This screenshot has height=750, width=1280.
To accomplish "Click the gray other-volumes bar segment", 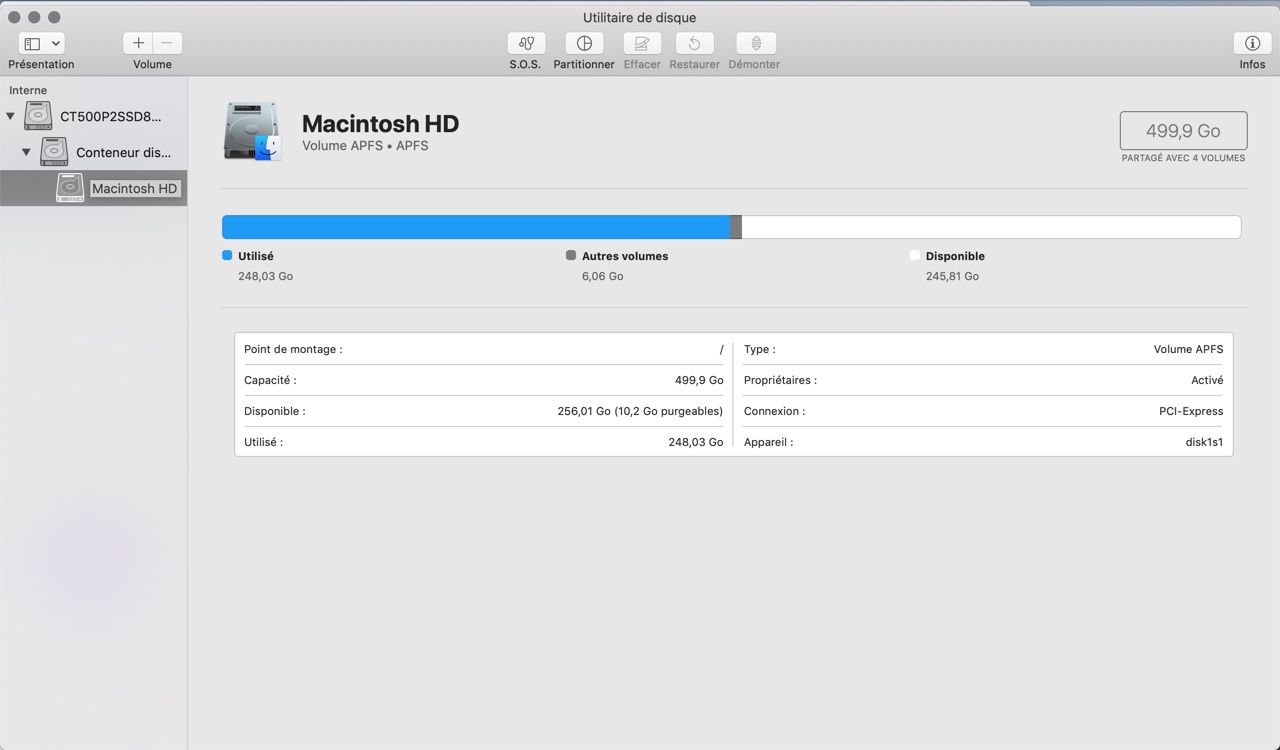I will 736,227.
